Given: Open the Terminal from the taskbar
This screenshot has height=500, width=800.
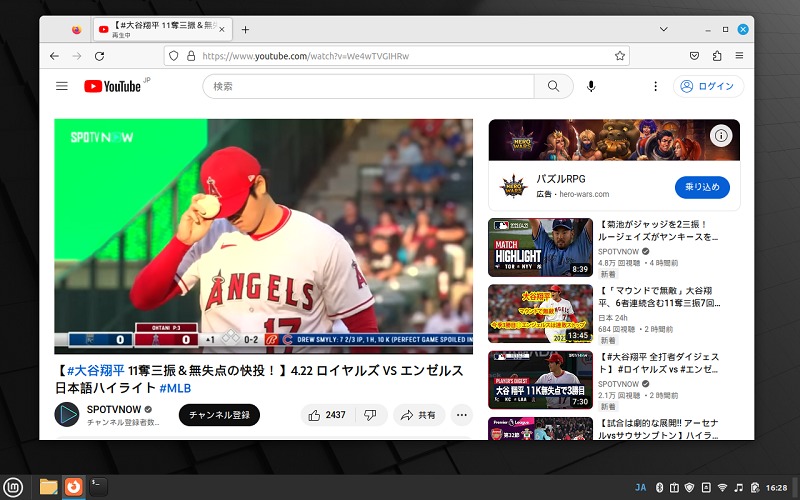Looking at the screenshot, I should (98, 487).
